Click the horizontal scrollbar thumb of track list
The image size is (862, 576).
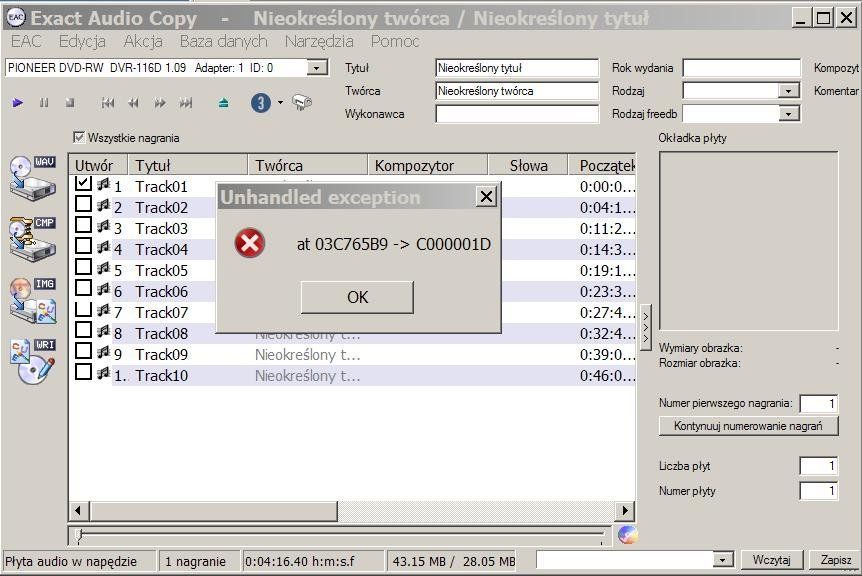point(213,511)
